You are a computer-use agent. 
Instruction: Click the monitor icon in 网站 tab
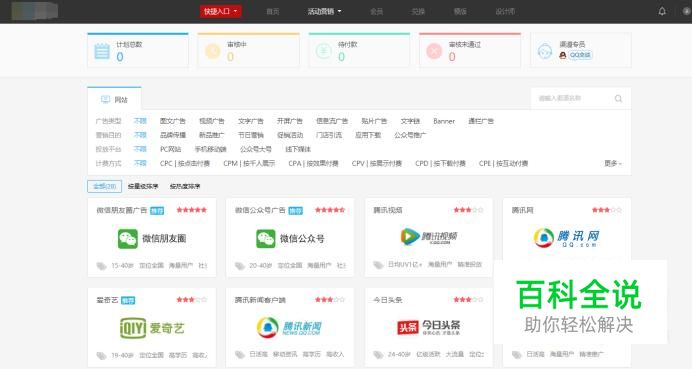tap(105, 99)
